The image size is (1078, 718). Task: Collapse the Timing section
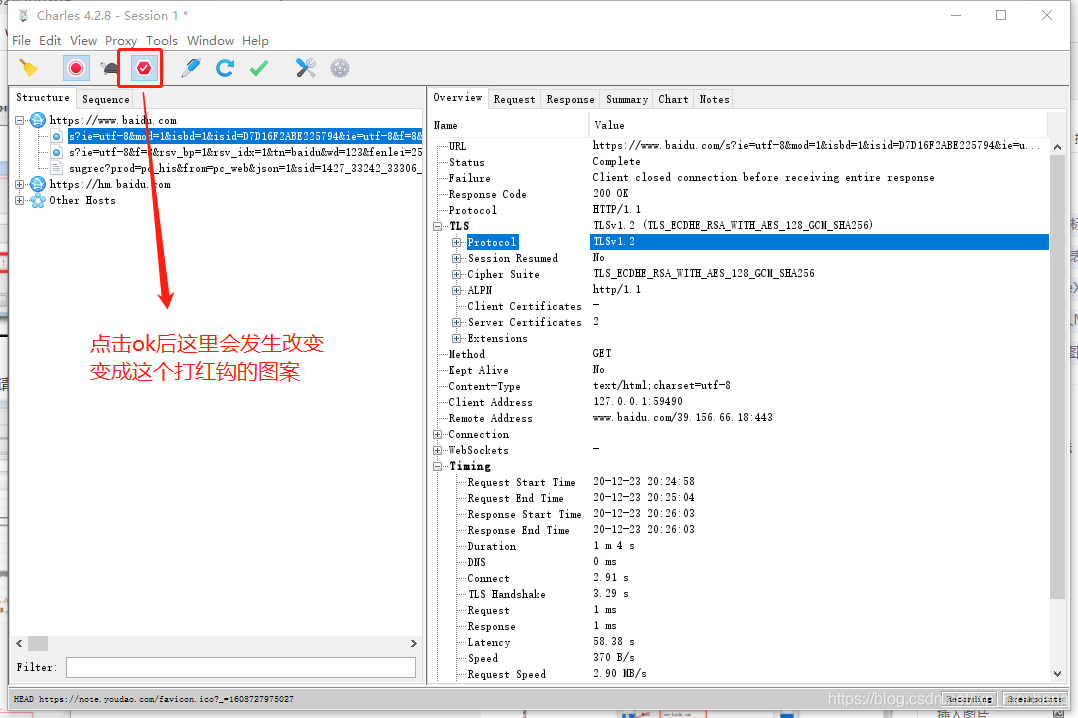pos(438,466)
